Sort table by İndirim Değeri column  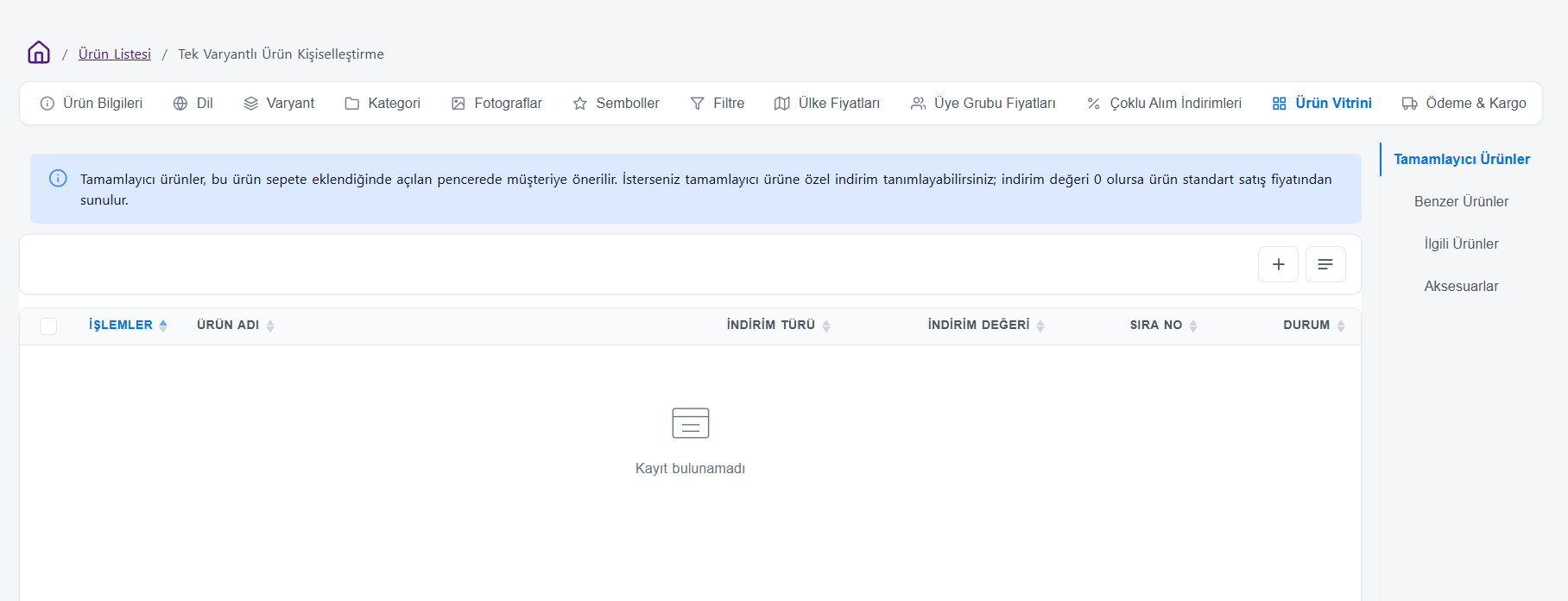pyautogui.click(x=986, y=326)
